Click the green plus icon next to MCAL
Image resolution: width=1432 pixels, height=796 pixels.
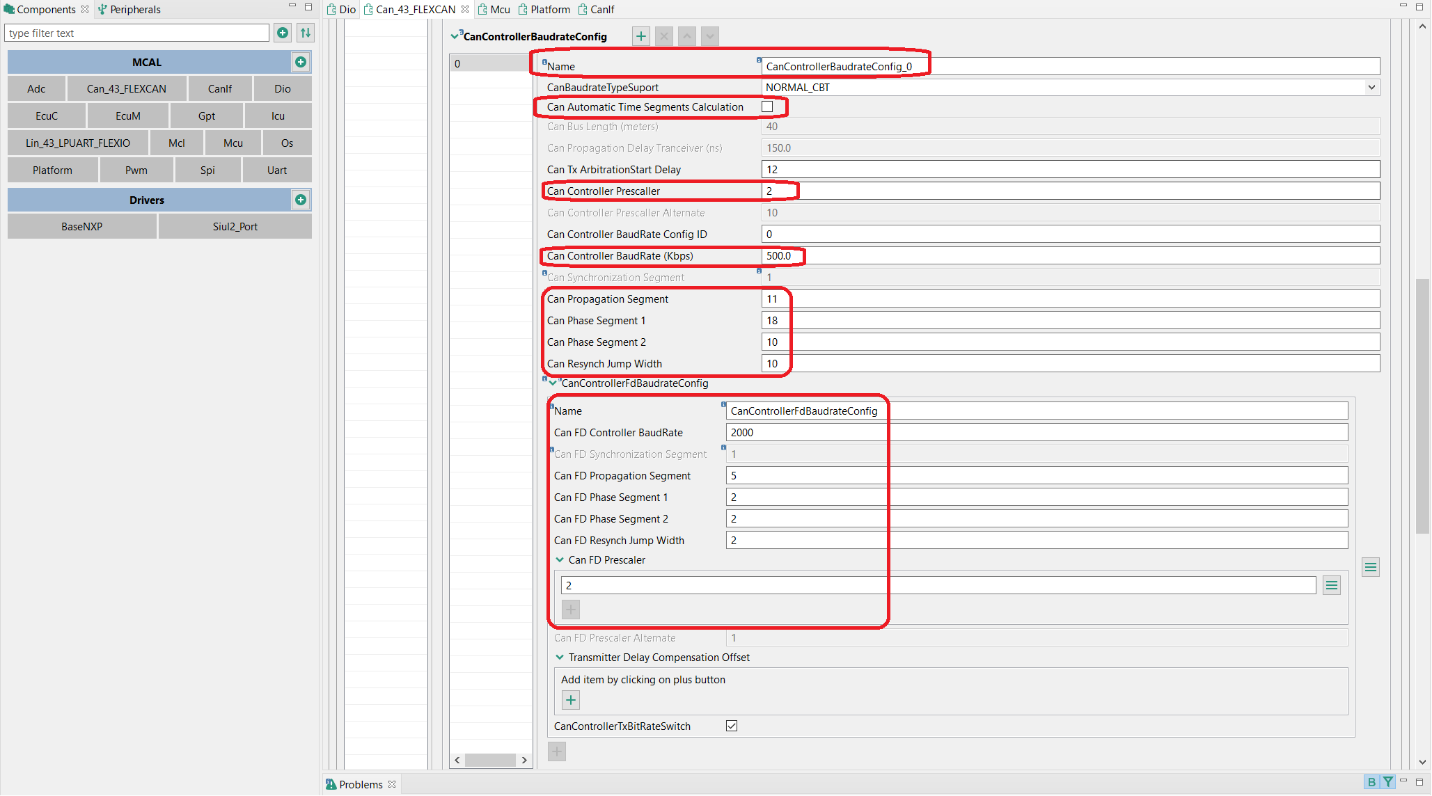pos(300,62)
